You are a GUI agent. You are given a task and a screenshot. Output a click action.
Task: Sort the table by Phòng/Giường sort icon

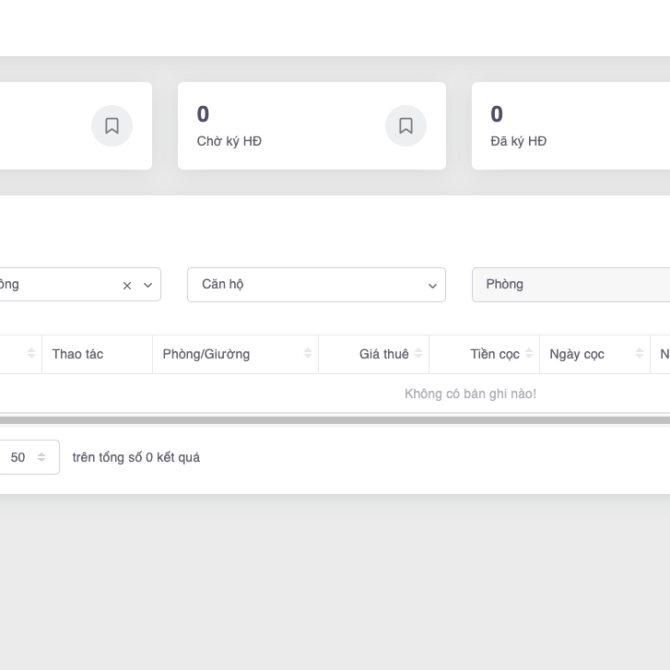point(308,354)
